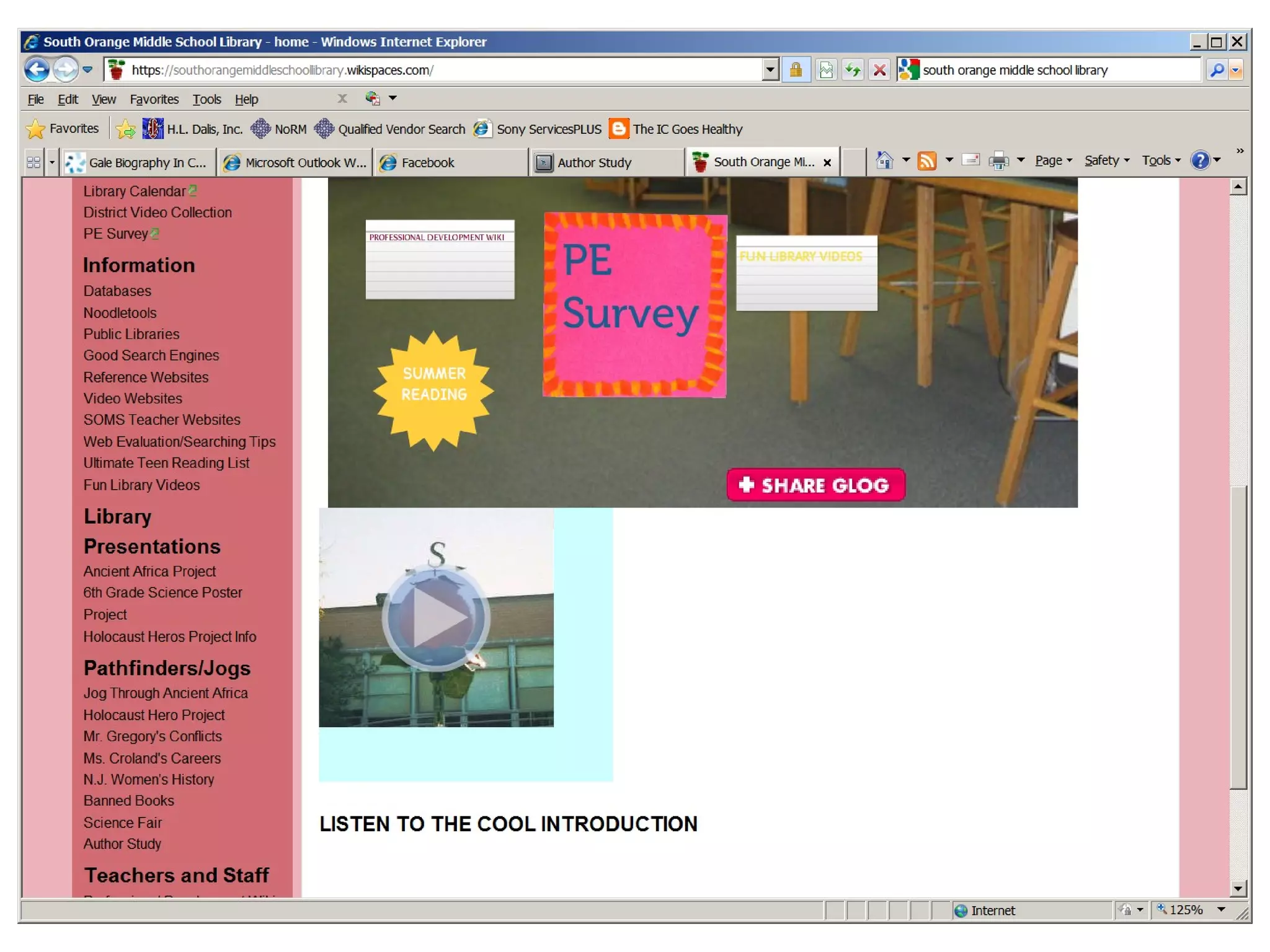Click the Print icon in command bar
This screenshot has width=1270, height=952.
pos(998,161)
